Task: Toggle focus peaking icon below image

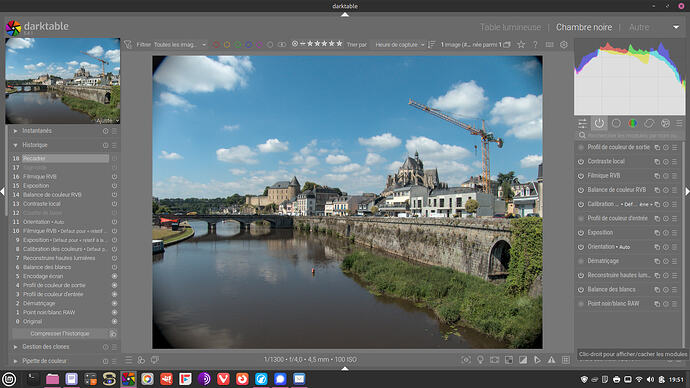Action: click(x=466, y=360)
